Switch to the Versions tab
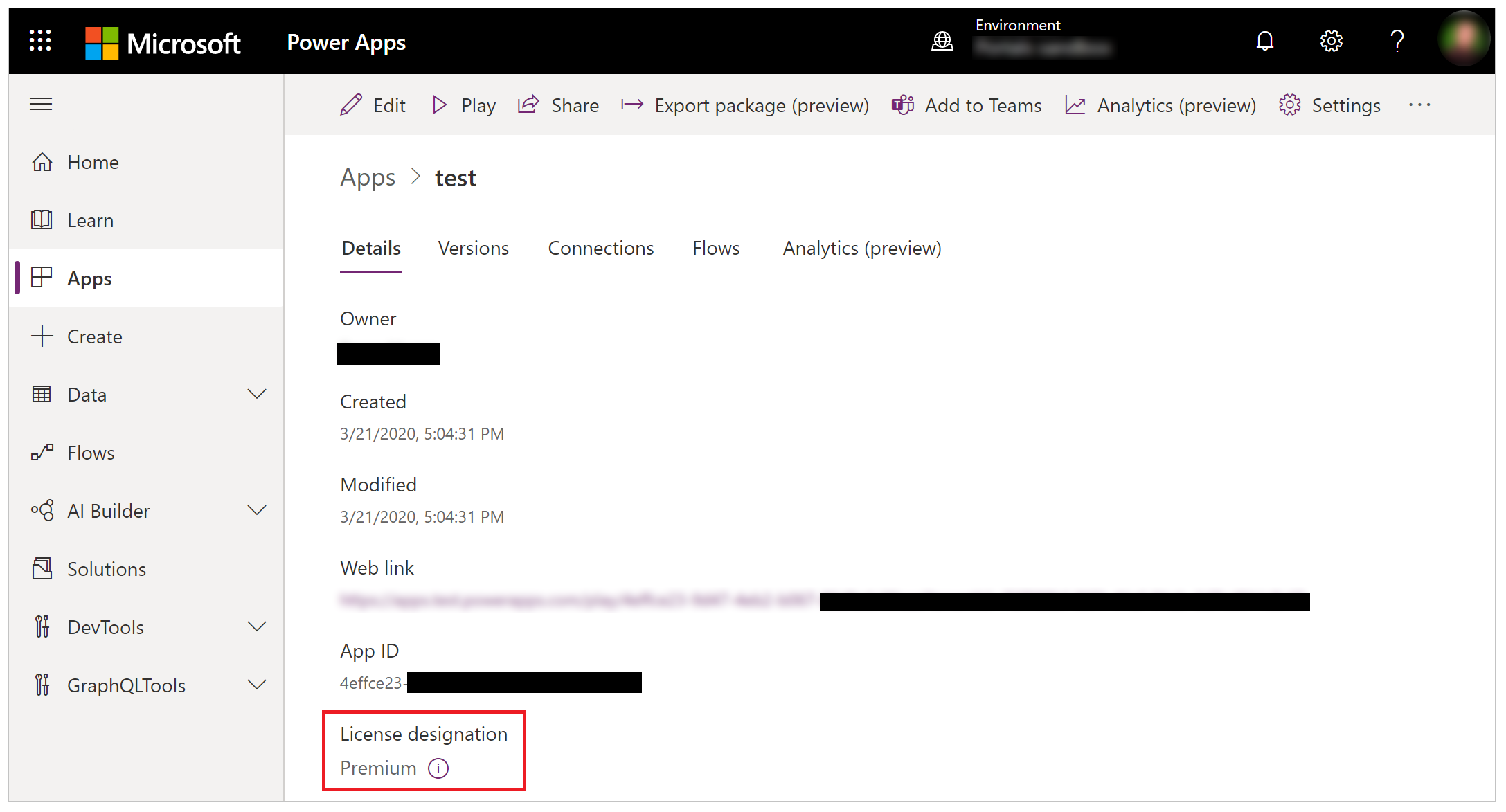The image size is (1506, 812). tap(473, 248)
